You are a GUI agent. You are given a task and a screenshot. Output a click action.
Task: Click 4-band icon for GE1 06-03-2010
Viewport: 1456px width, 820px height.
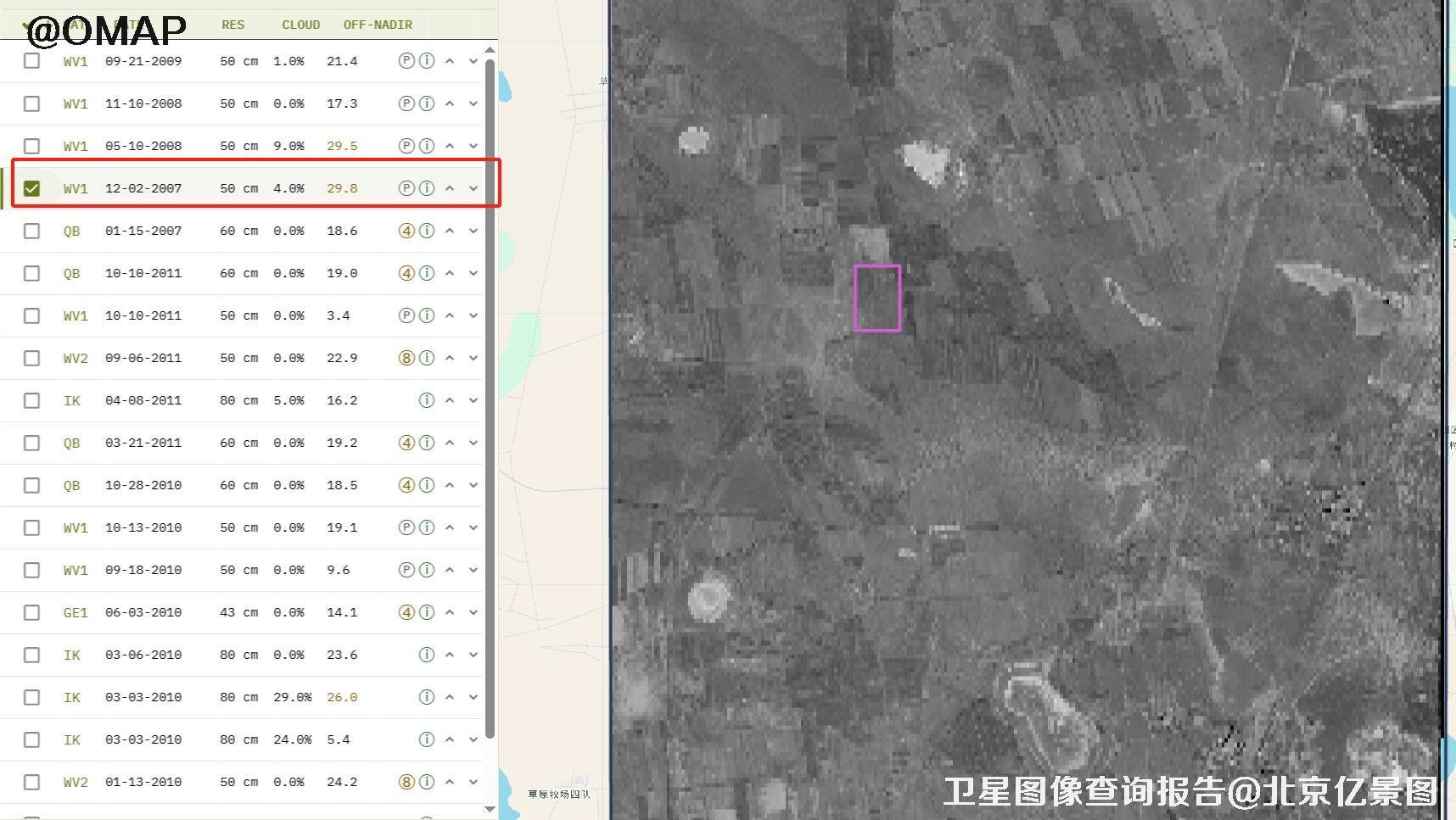(406, 612)
